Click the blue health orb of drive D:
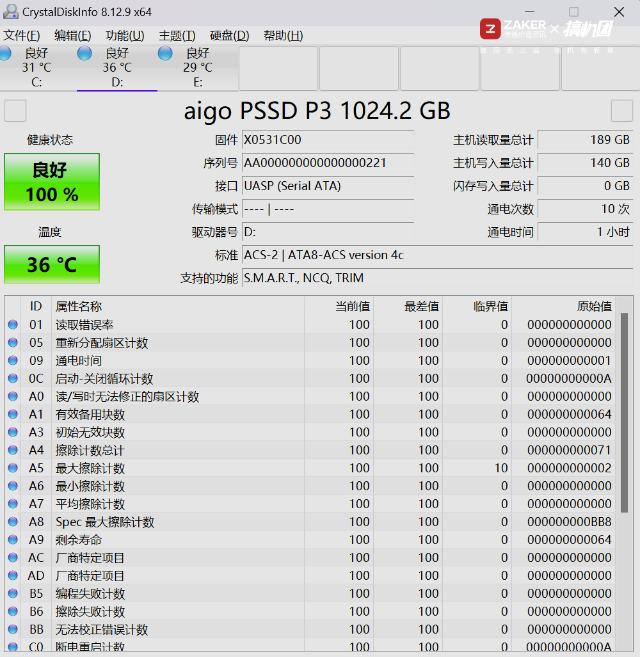The height and width of the screenshot is (657, 640). (x=85, y=54)
